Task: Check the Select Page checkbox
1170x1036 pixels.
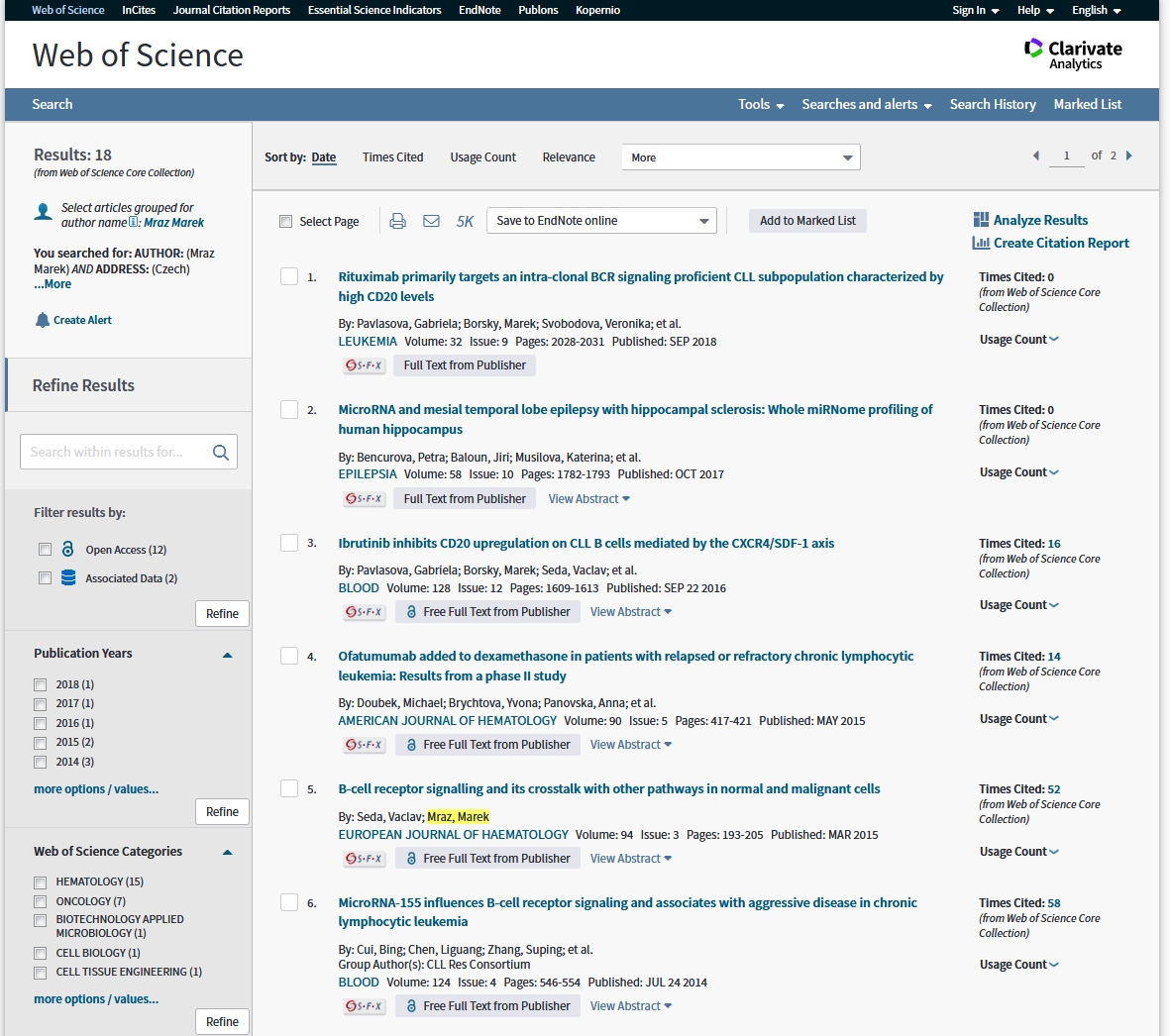Action: (x=286, y=222)
